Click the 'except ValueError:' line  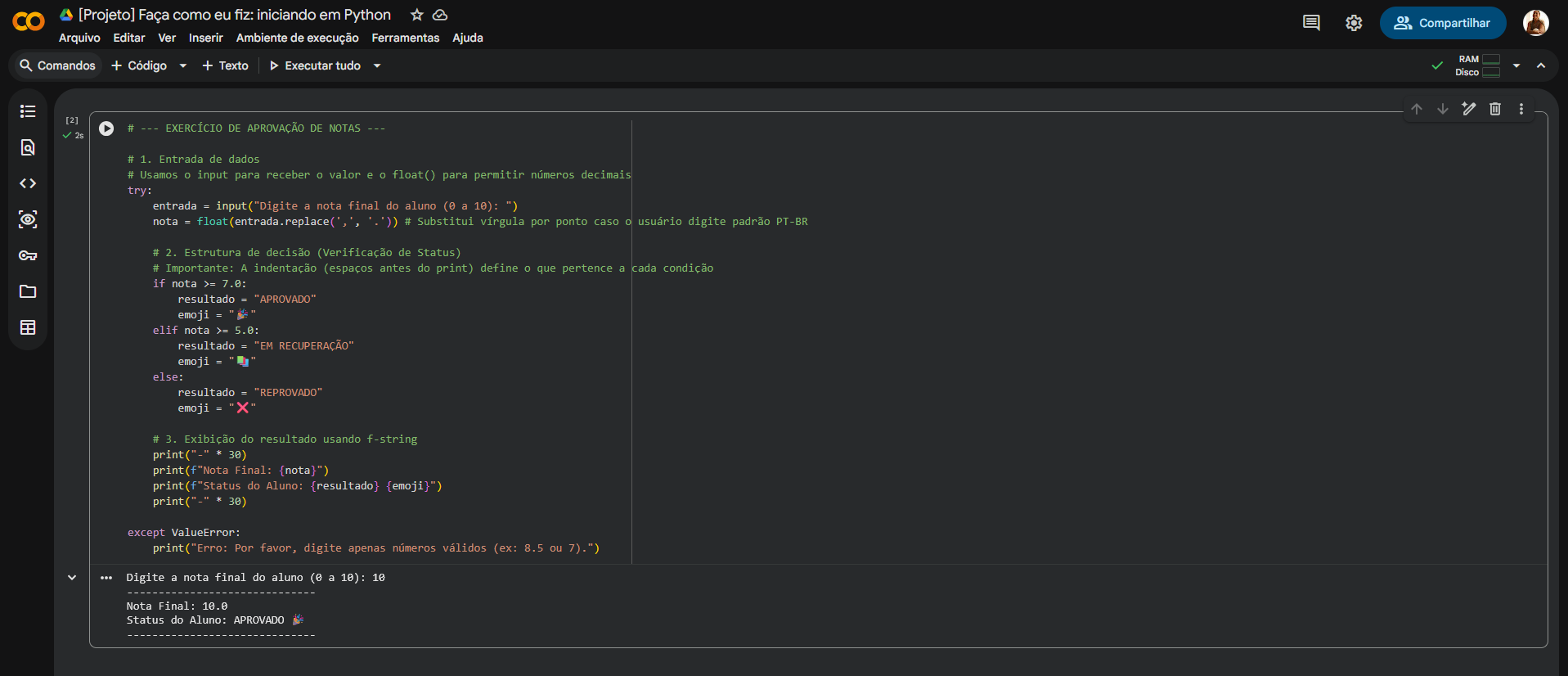[x=184, y=533]
